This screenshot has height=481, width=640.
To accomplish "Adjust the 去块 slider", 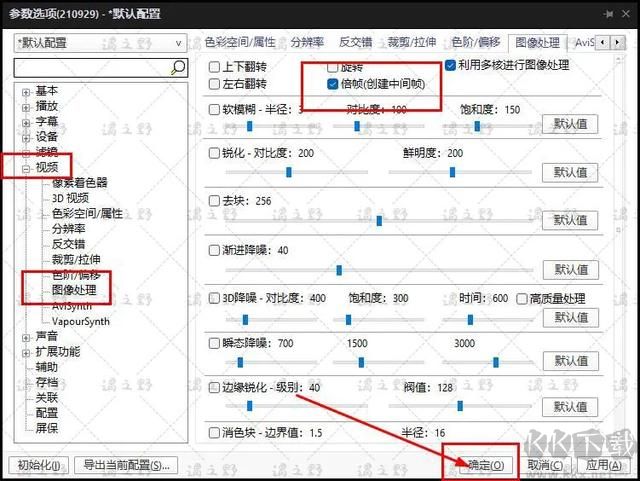I will [379, 221].
